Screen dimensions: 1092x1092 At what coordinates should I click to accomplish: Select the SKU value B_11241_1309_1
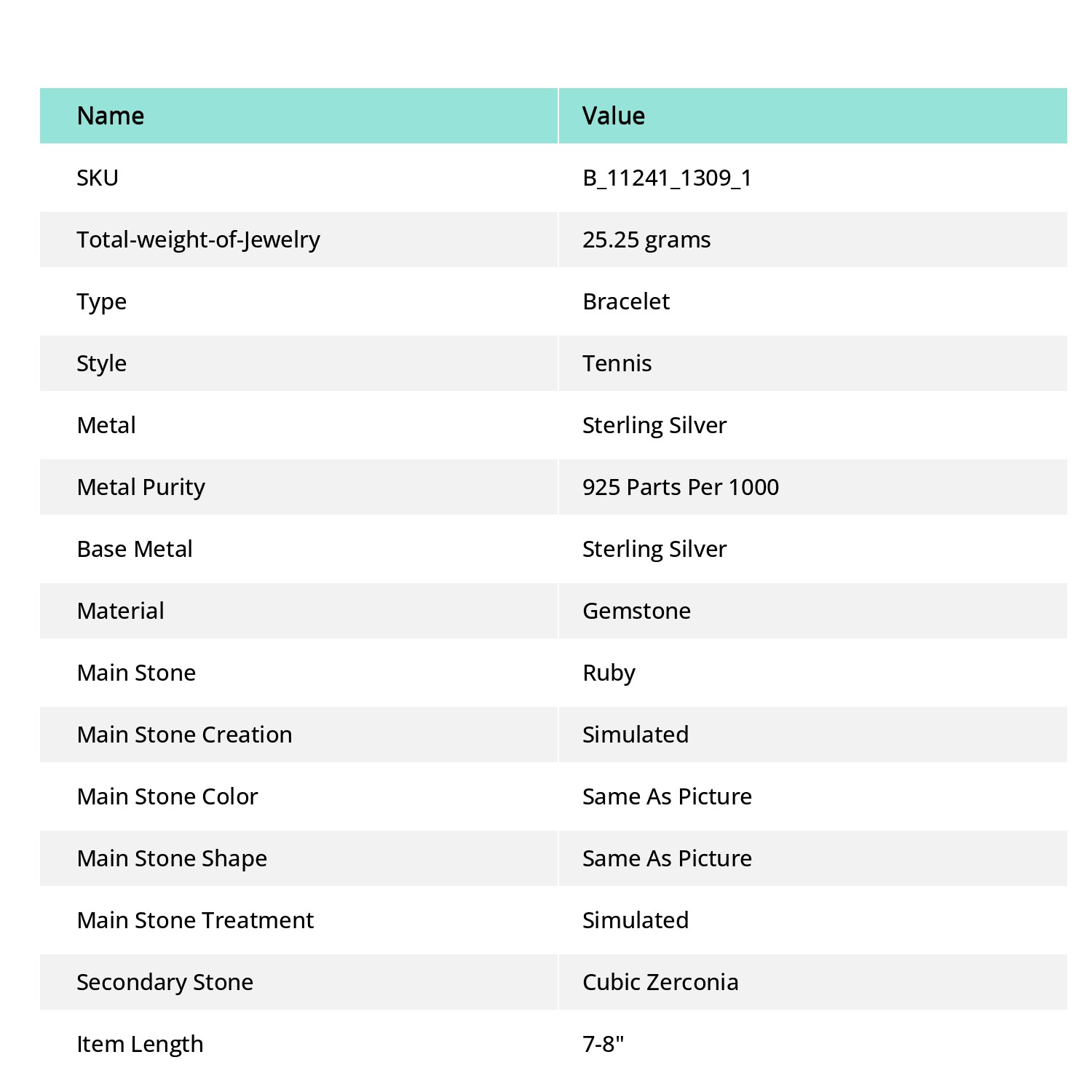(x=668, y=178)
